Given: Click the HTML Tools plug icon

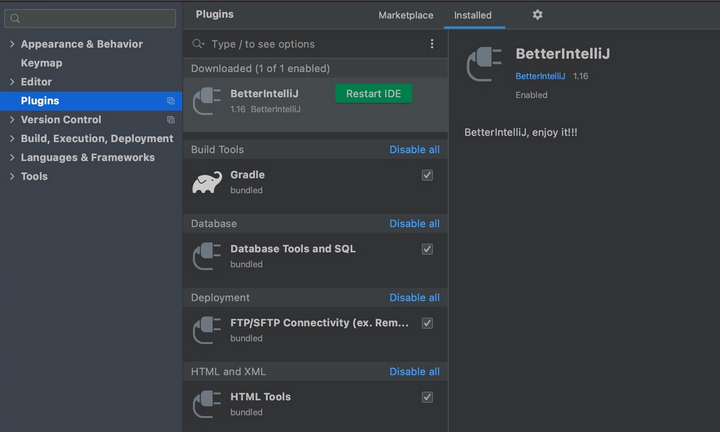Looking at the screenshot, I should 207,404.
